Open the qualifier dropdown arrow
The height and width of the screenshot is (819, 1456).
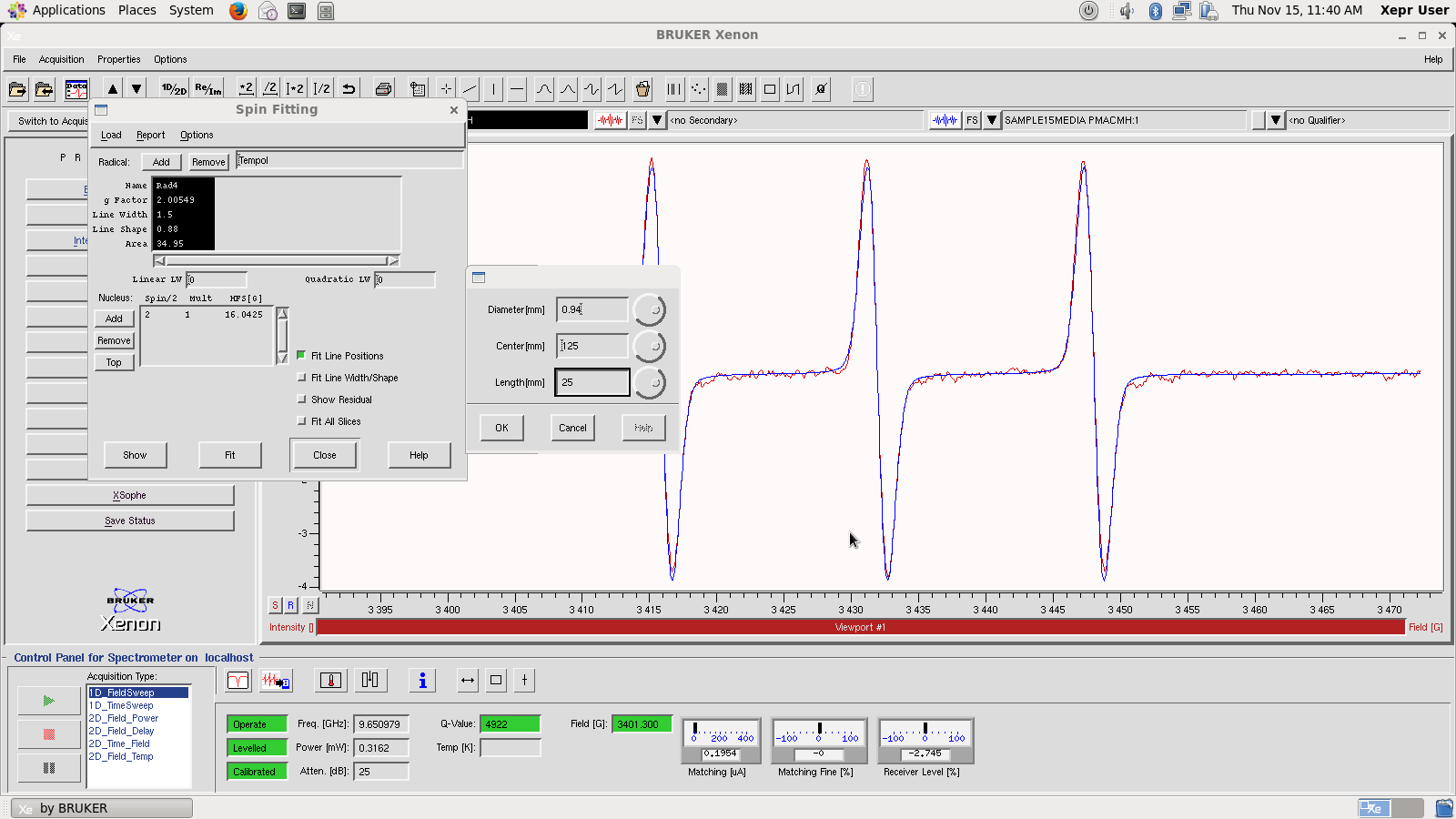coord(1276,120)
